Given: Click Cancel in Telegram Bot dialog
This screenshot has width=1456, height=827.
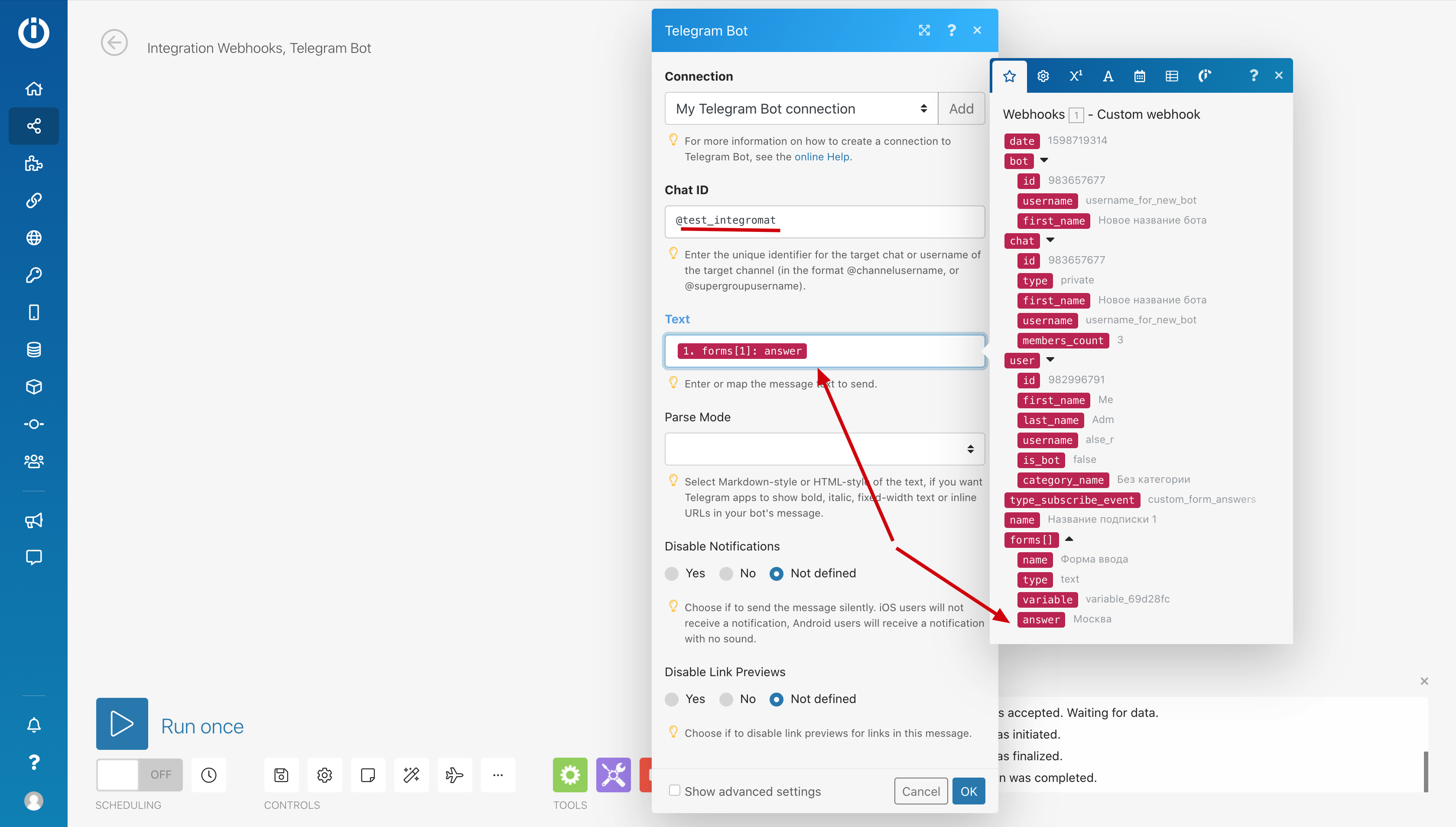Looking at the screenshot, I should (921, 791).
